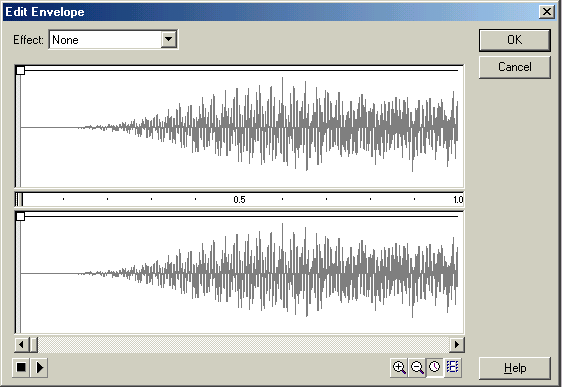Click scrollbar right arrow
The image size is (562, 387).
click(x=457, y=345)
